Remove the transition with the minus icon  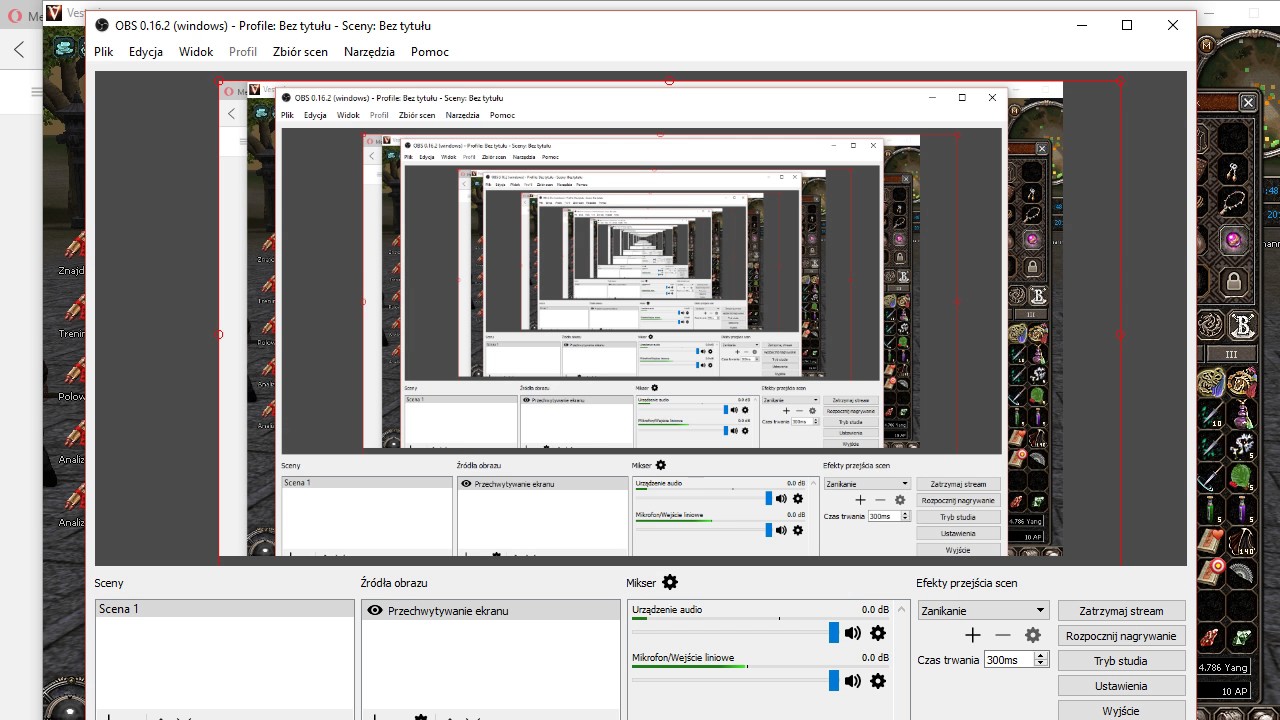[1003, 635]
